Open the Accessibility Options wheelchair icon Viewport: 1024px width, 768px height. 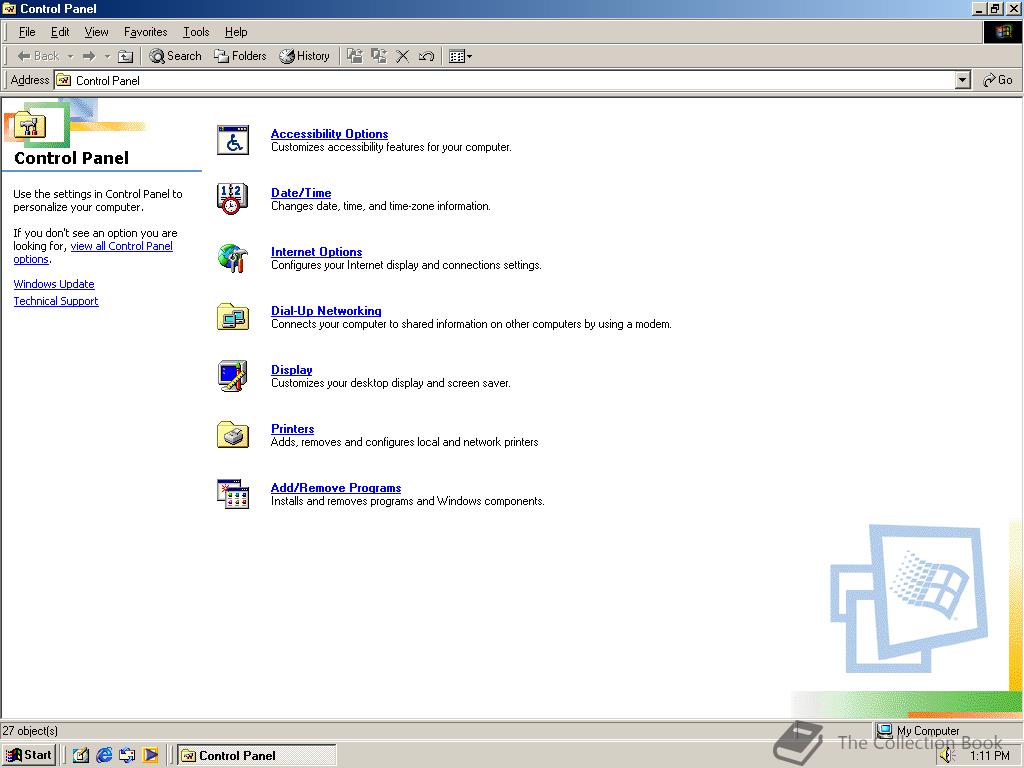point(232,140)
